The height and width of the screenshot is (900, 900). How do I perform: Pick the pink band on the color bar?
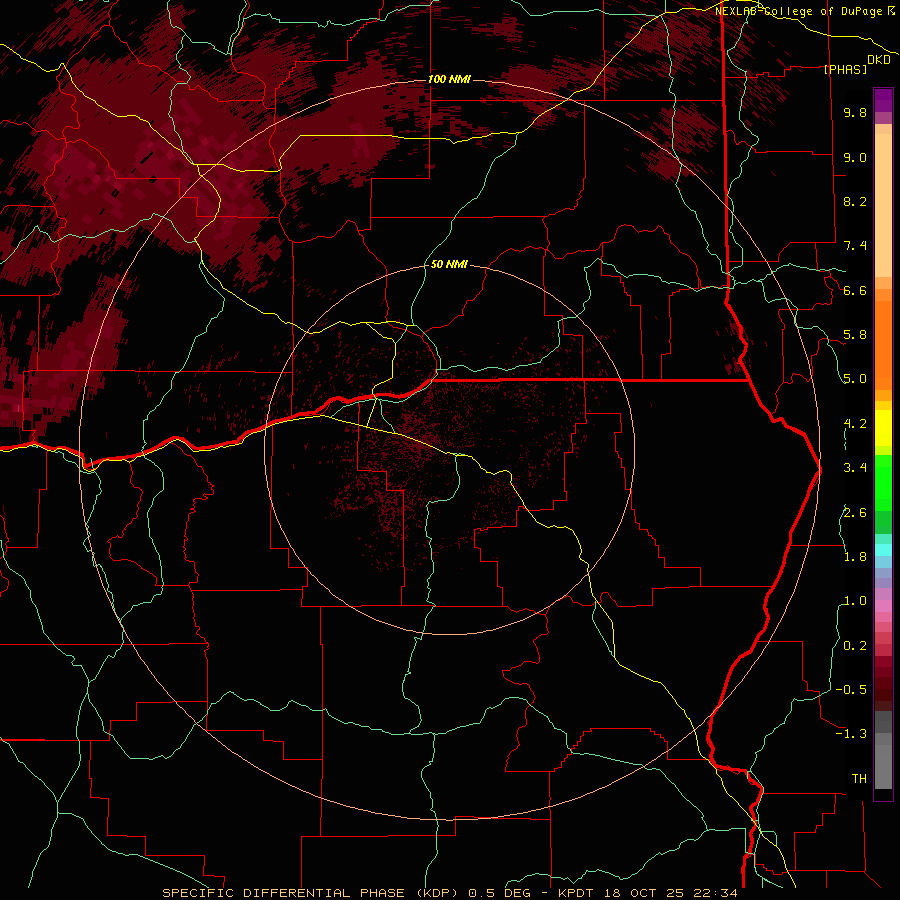pyautogui.click(x=883, y=606)
